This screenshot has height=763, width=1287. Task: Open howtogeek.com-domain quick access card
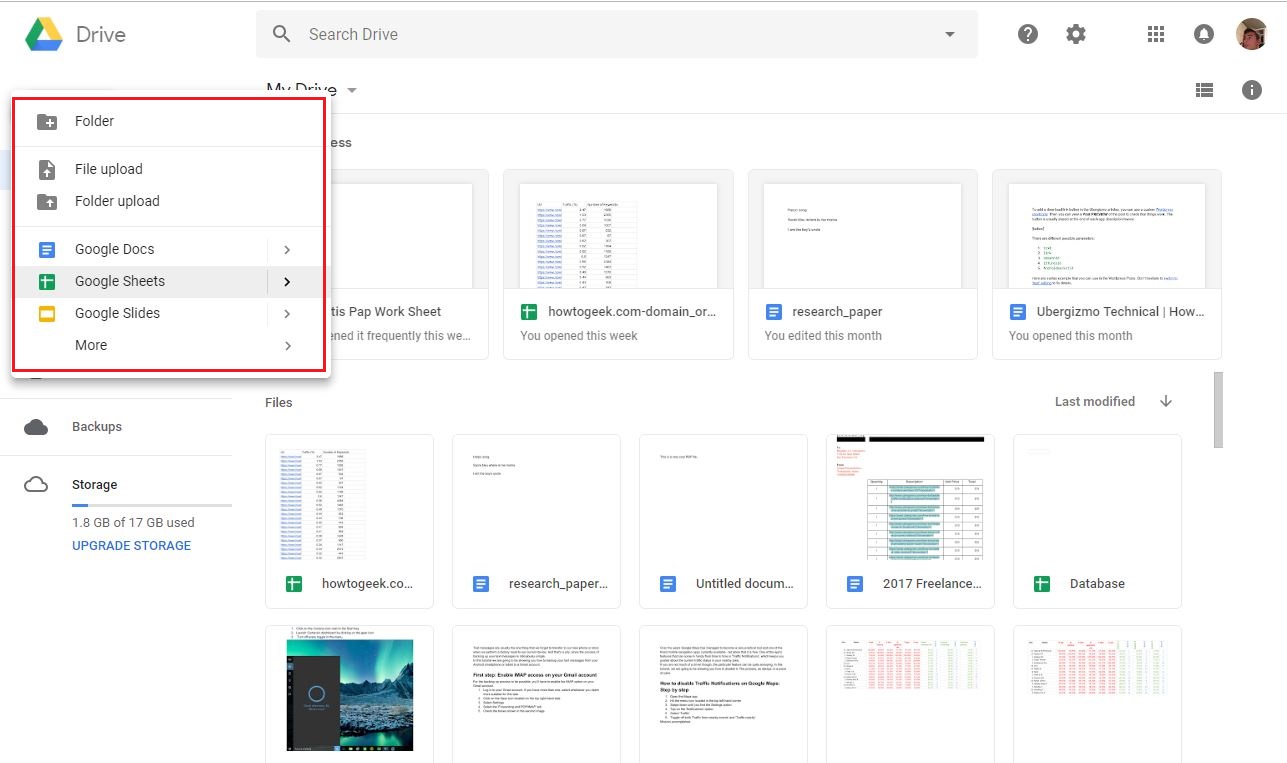[x=618, y=265]
